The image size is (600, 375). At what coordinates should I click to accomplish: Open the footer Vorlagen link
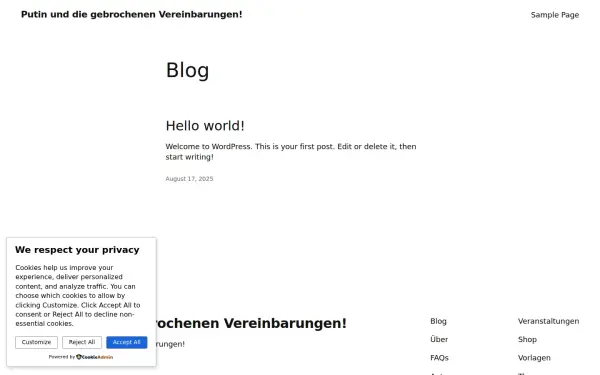click(534, 358)
